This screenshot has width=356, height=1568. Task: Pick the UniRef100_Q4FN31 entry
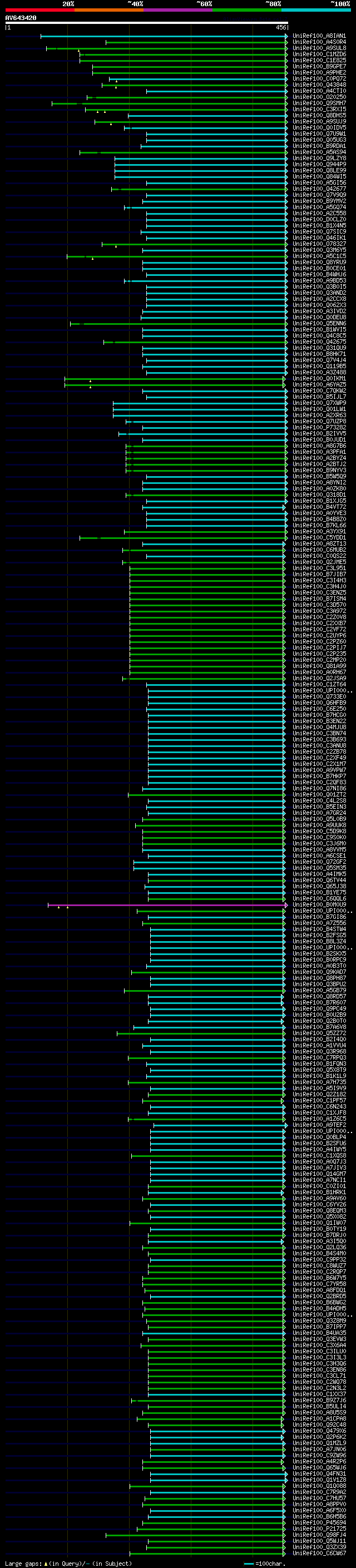[319, 1473]
